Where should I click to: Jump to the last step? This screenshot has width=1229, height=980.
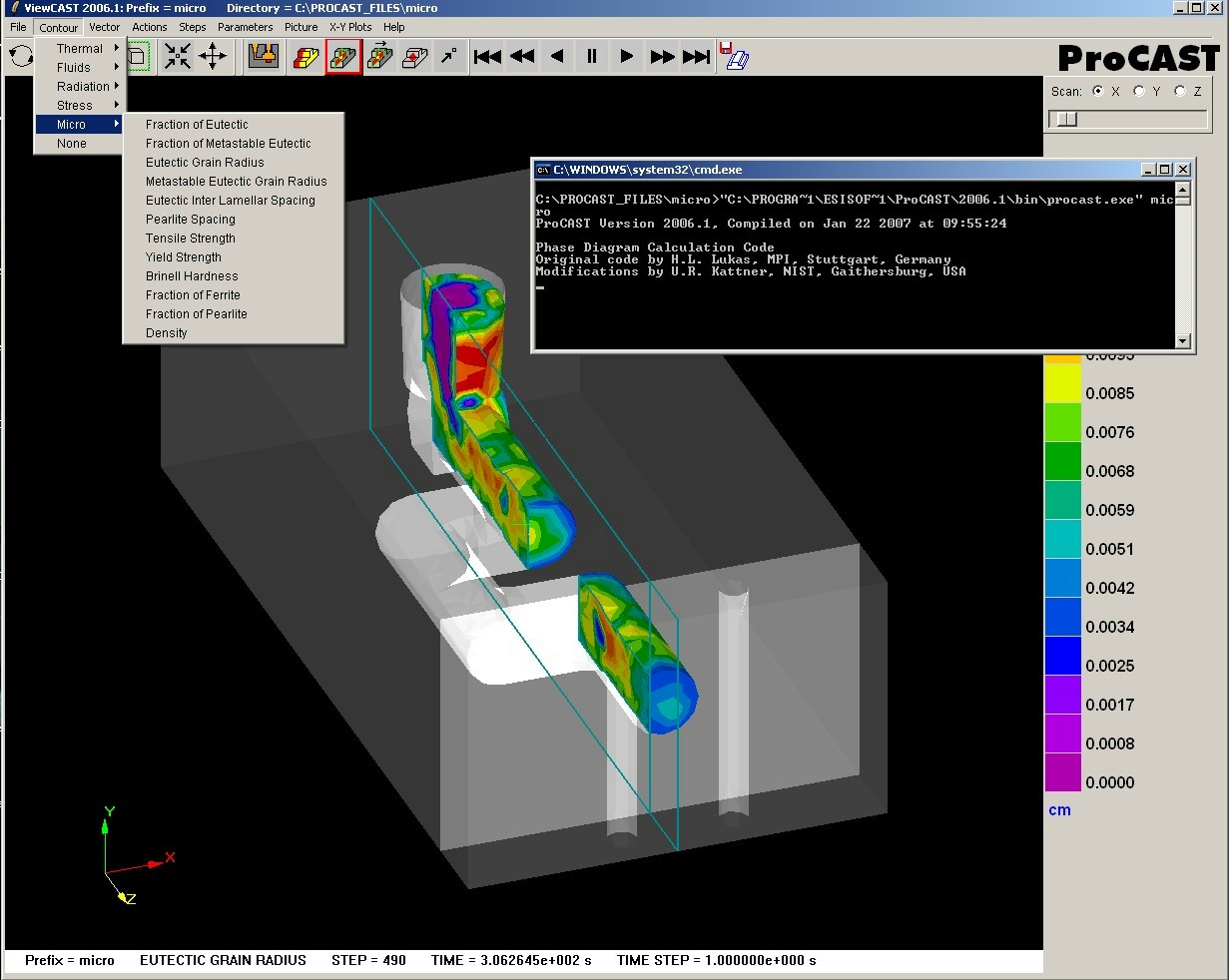(697, 57)
